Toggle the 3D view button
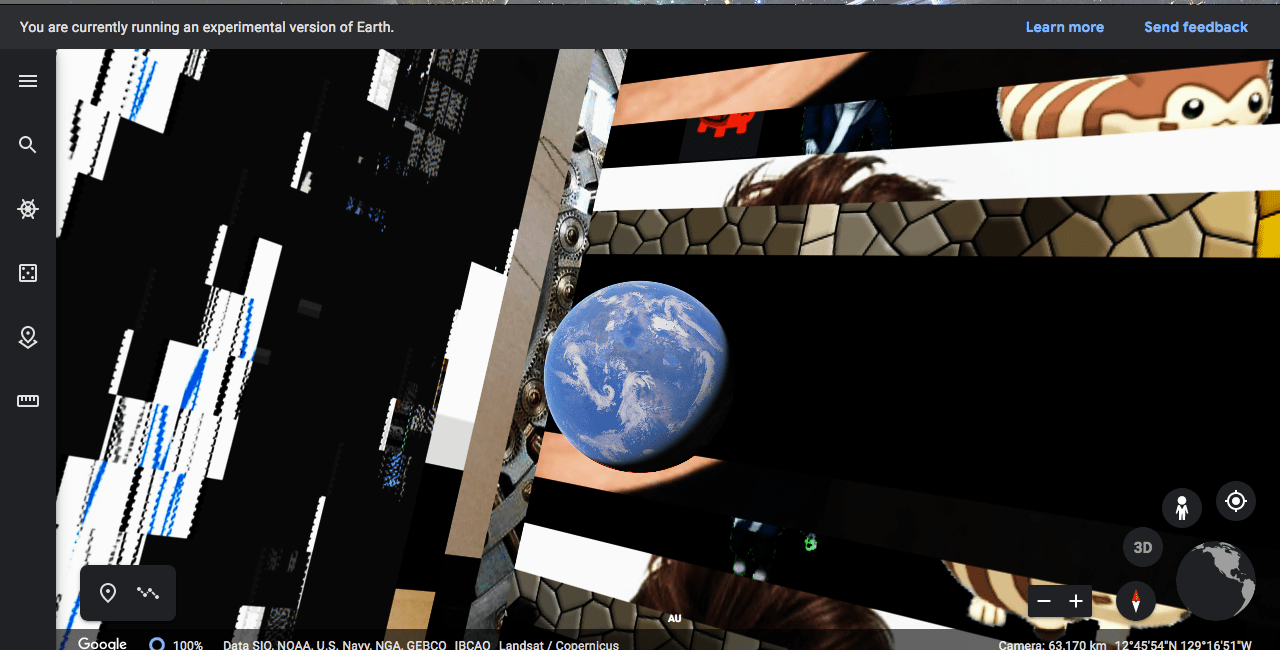1280x650 pixels. pyautogui.click(x=1143, y=548)
